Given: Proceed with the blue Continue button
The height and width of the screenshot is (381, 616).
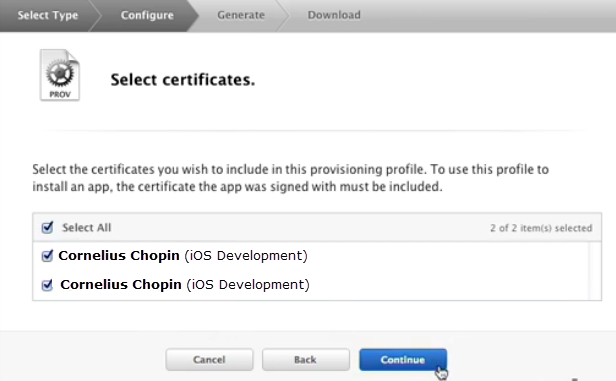Looking at the screenshot, I should click(403, 359).
